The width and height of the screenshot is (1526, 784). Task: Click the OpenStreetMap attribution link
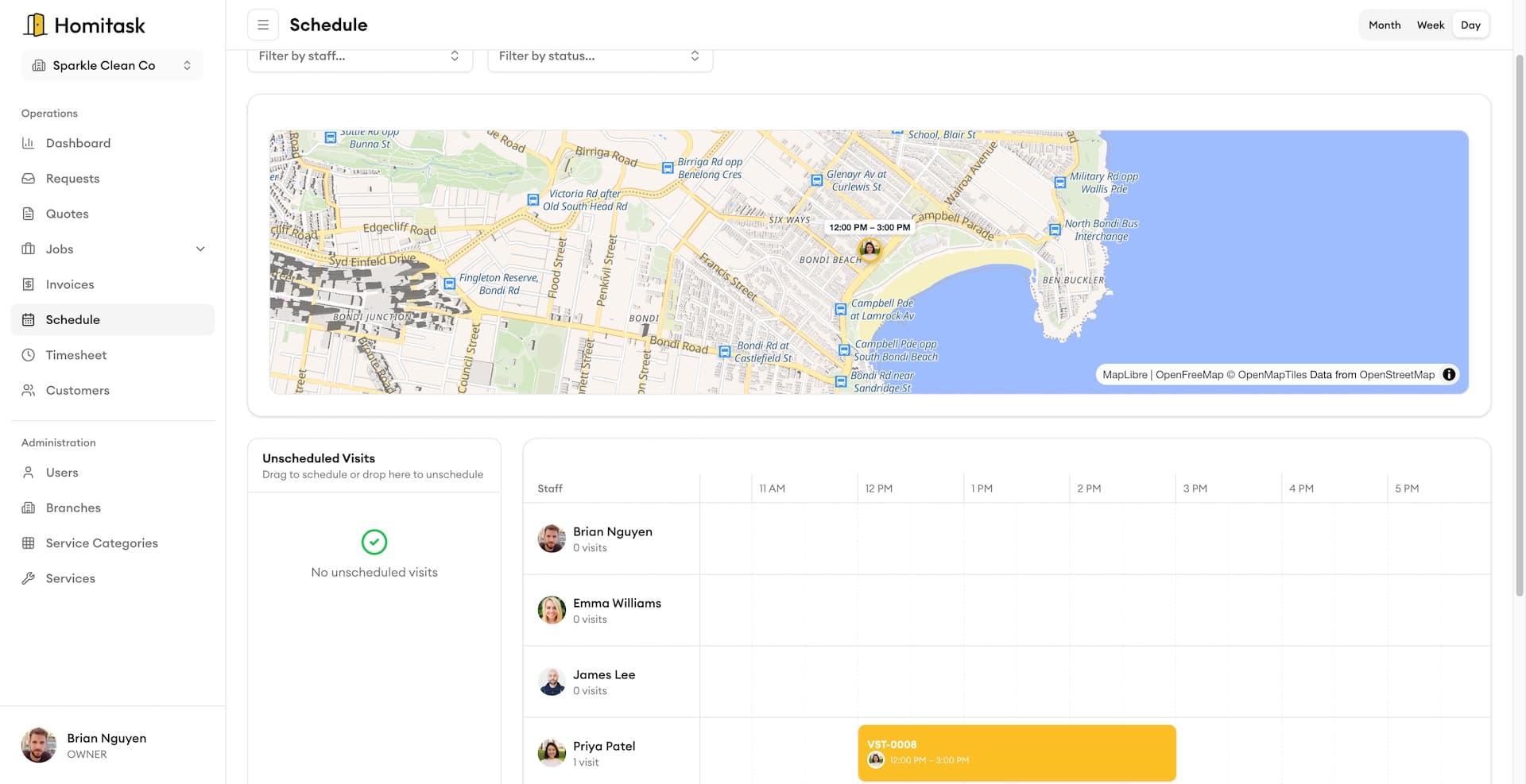1397,374
